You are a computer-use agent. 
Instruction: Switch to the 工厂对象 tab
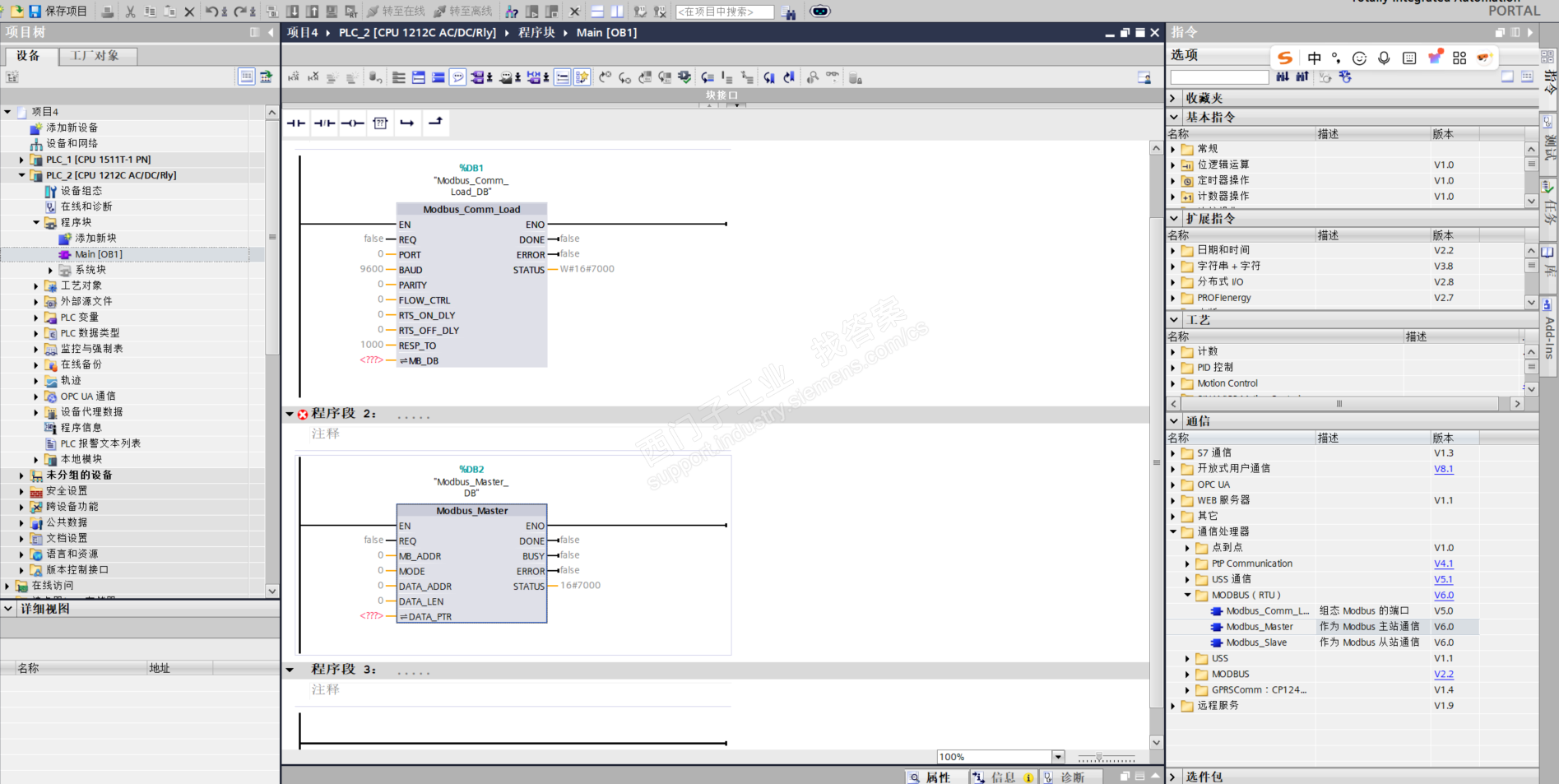[x=96, y=55]
